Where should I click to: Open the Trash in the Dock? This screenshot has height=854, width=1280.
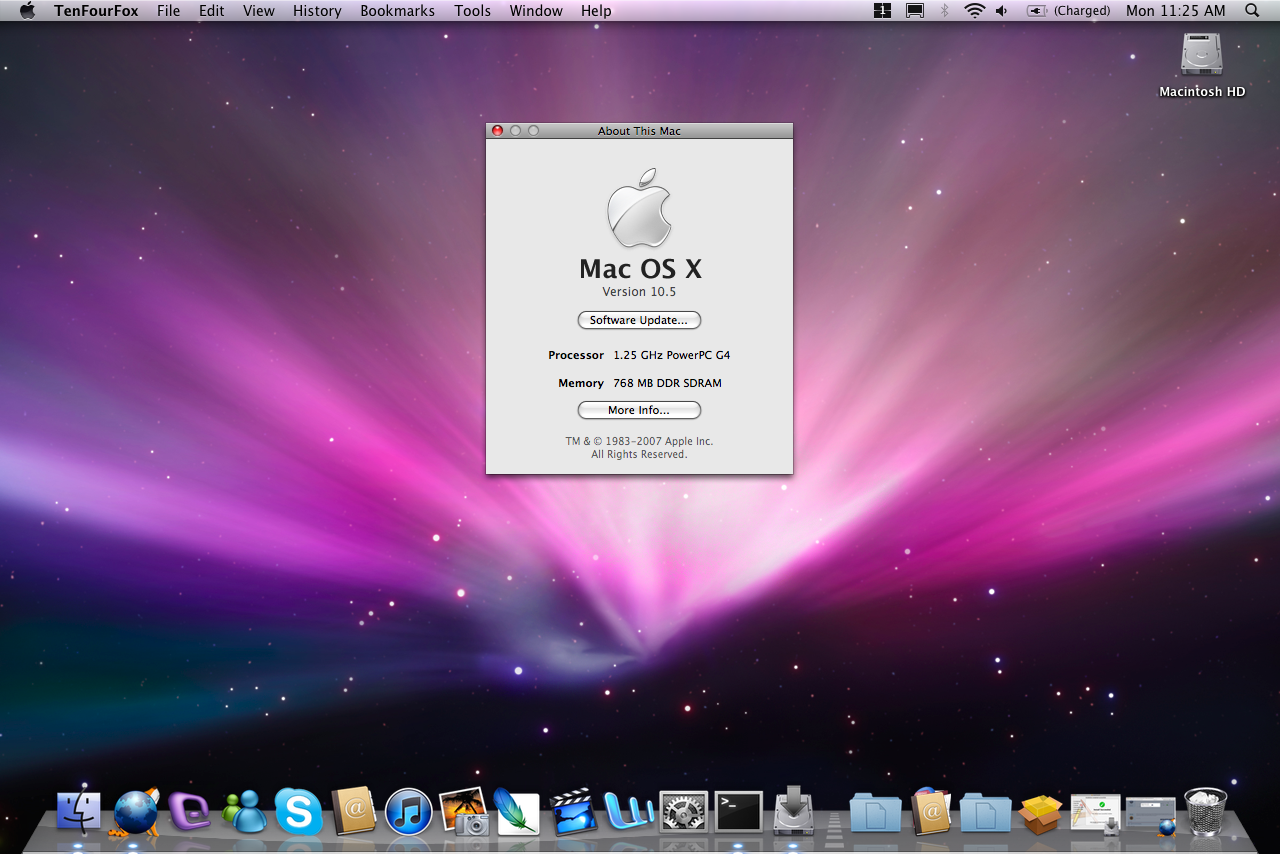coord(1206,811)
